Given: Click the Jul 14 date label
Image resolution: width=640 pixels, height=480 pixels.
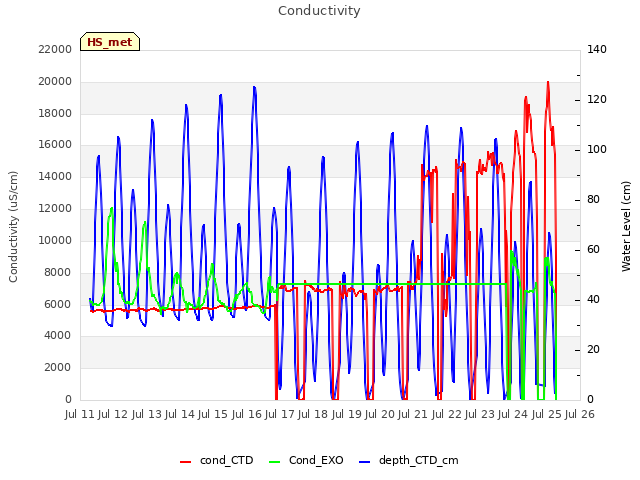Looking at the screenshot, I should tap(180, 415).
